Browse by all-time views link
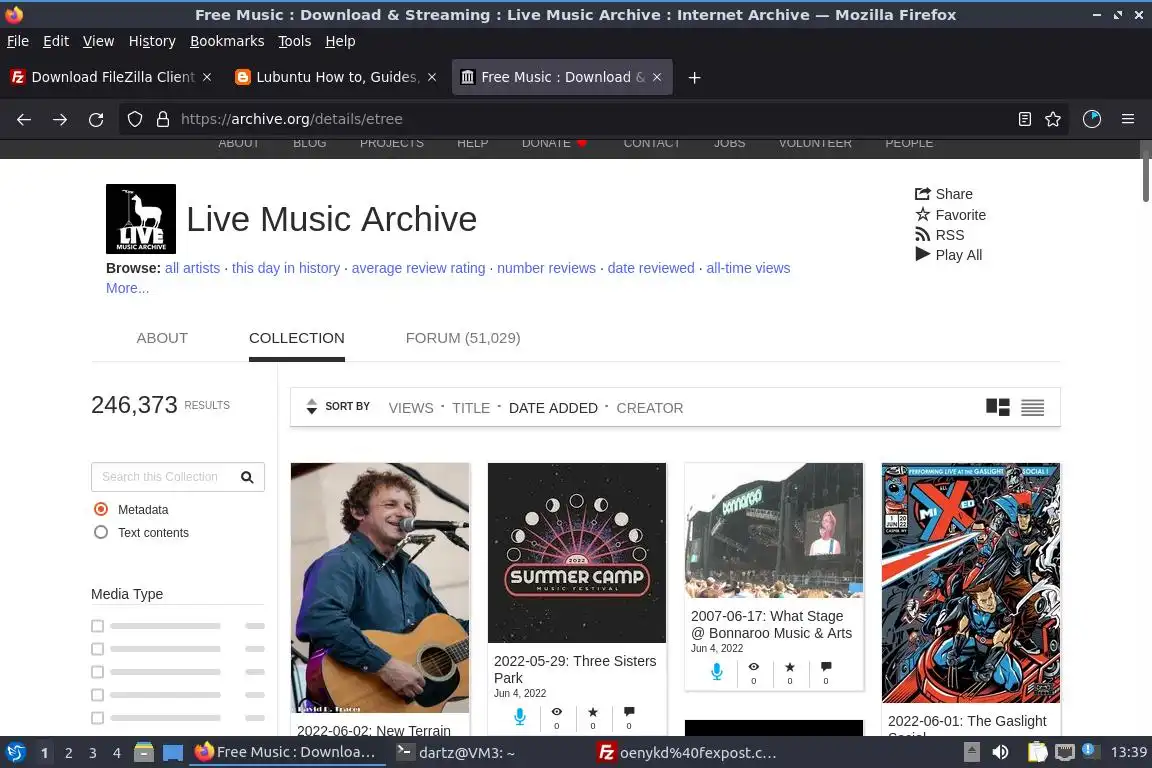 748,268
